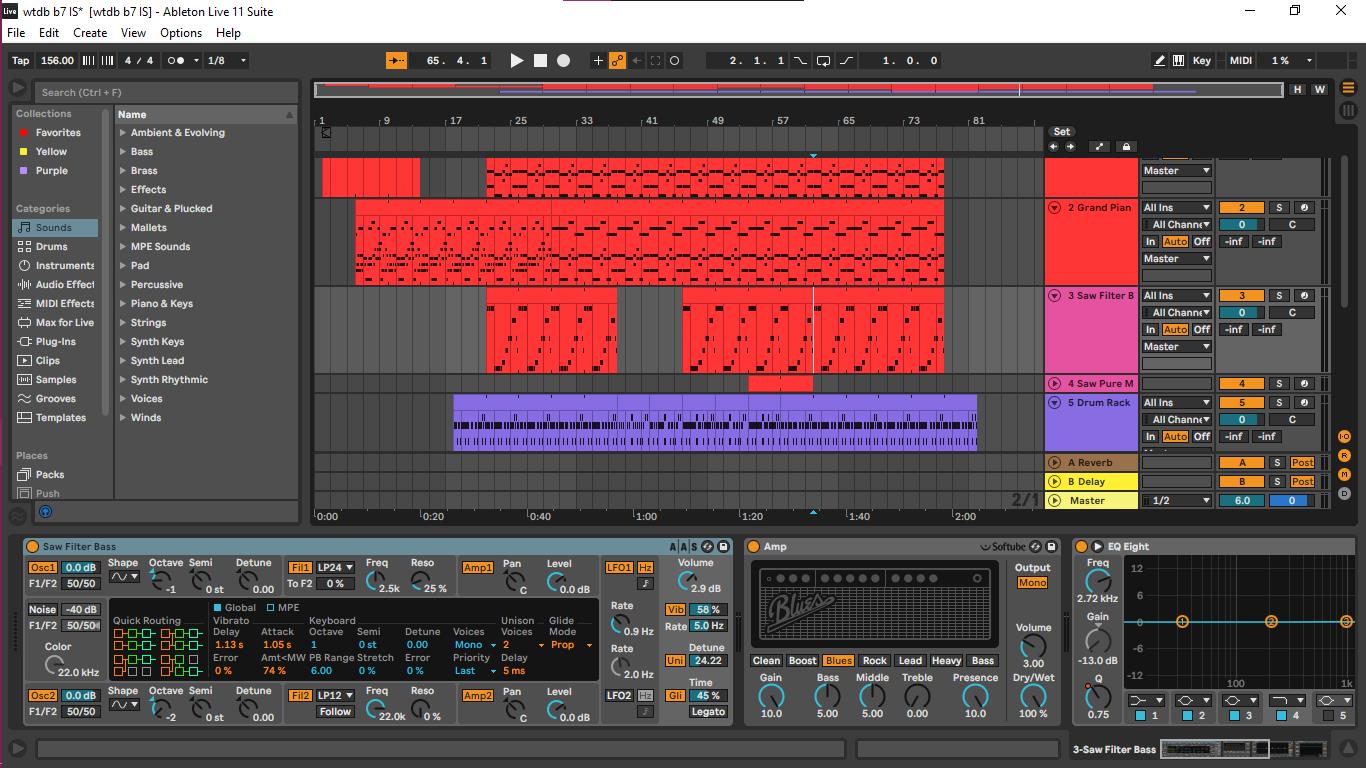Viewport: 1366px width, 768px height.
Task: Click the Arrangement Record button
Action: tap(563, 61)
